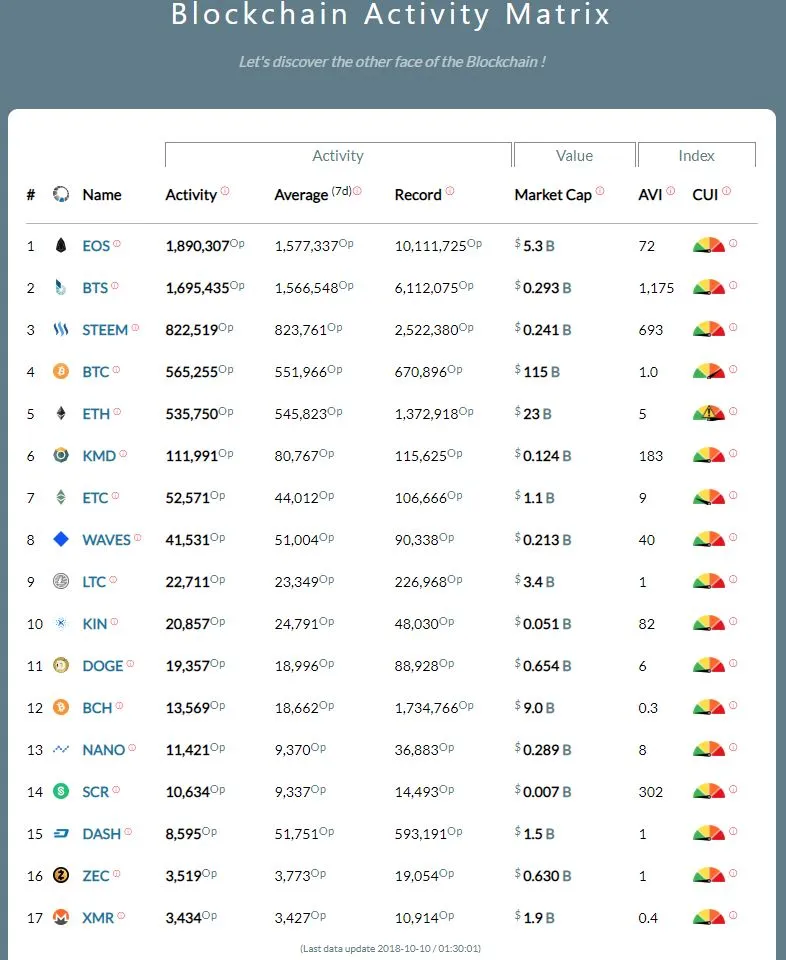The width and height of the screenshot is (786, 960).
Task: Open the BTS blockchain link
Action: (95, 288)
